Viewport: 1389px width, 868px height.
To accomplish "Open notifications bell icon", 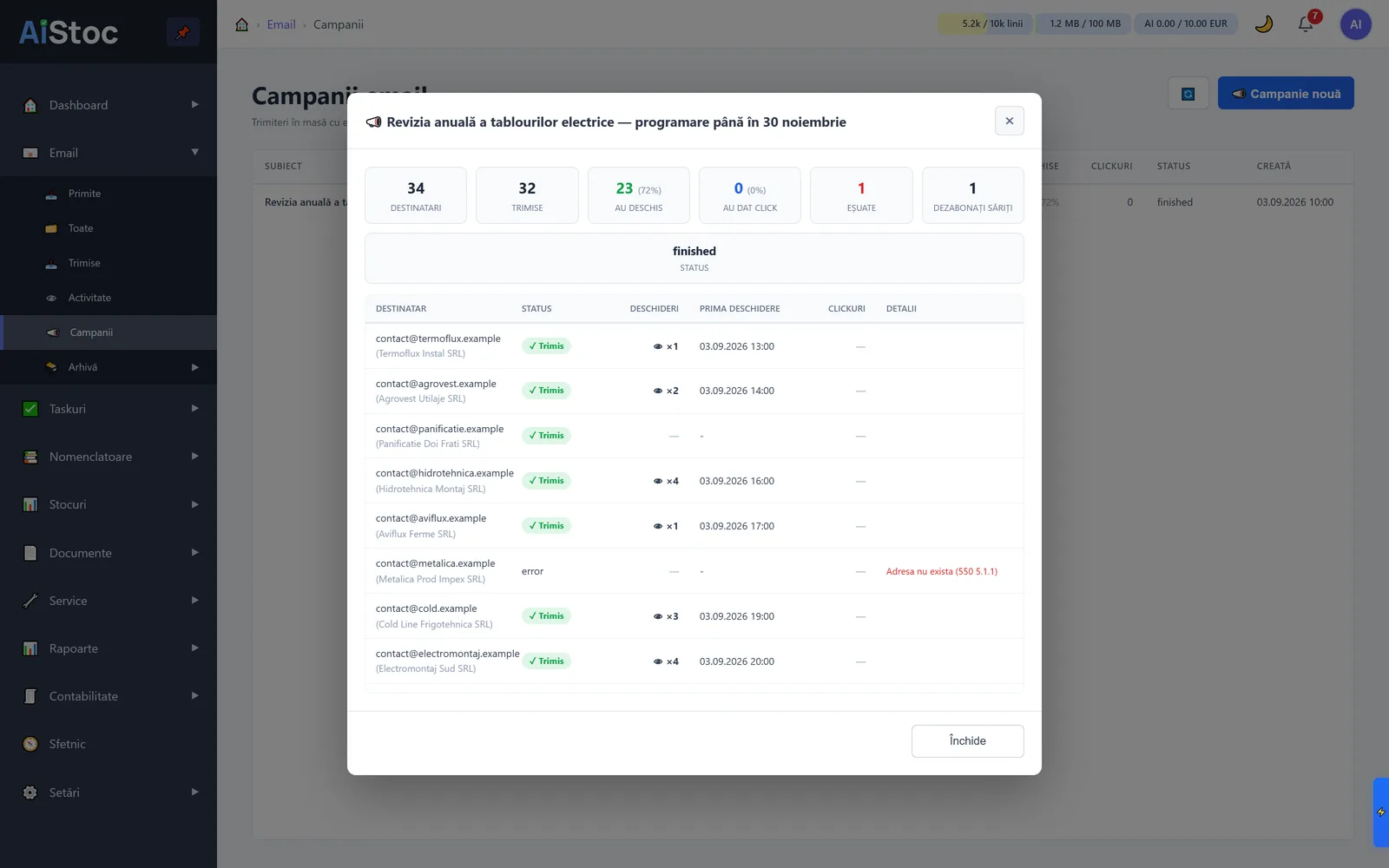I will tap(1306, 24).
